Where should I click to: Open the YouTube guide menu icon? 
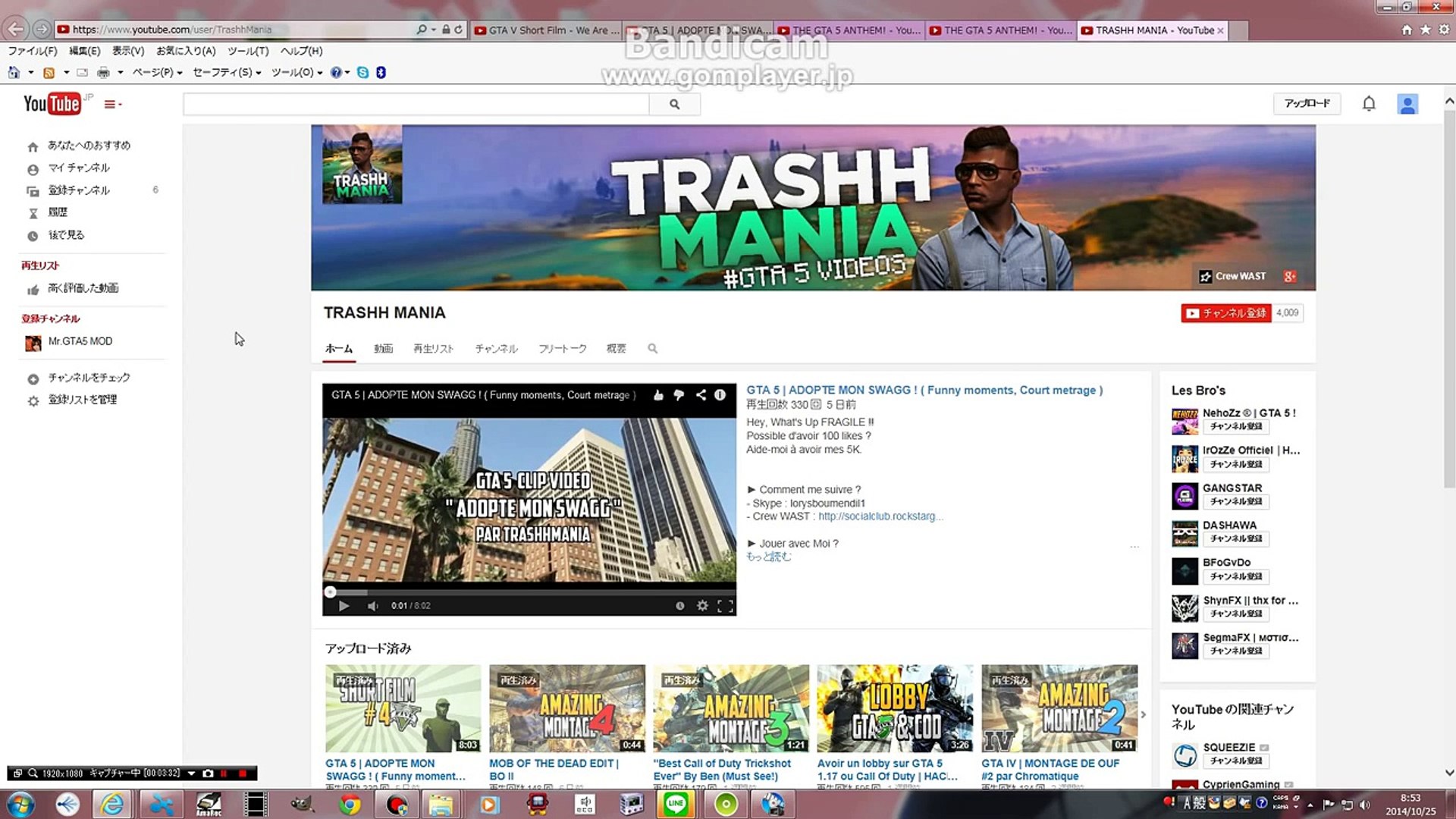112,105
